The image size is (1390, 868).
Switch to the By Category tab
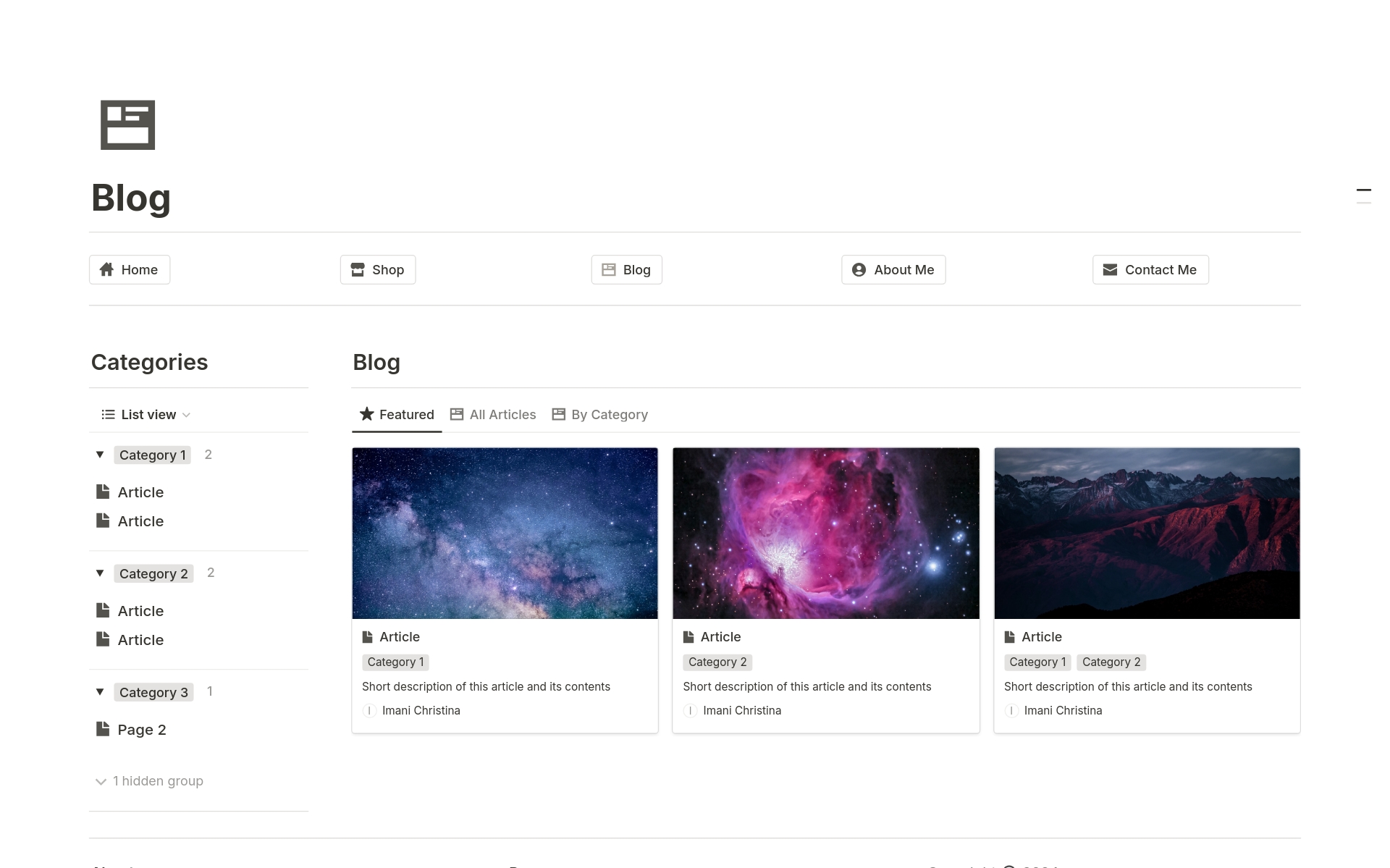coord(599,414)
